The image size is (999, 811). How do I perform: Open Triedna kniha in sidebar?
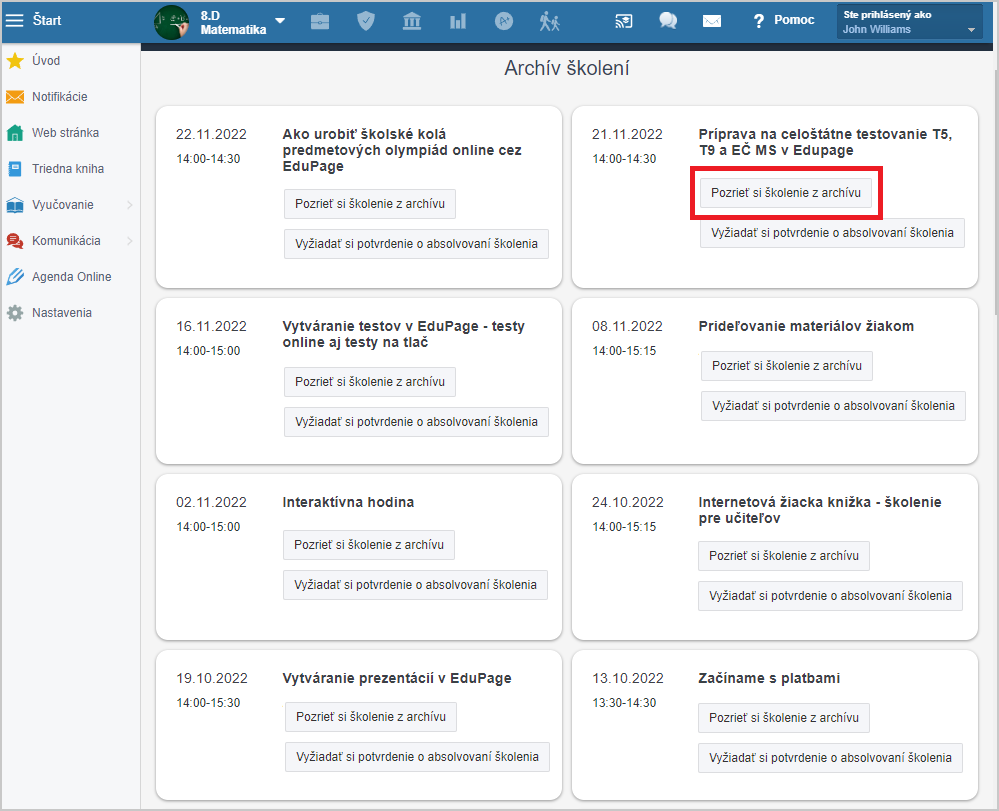coord(68,169)
